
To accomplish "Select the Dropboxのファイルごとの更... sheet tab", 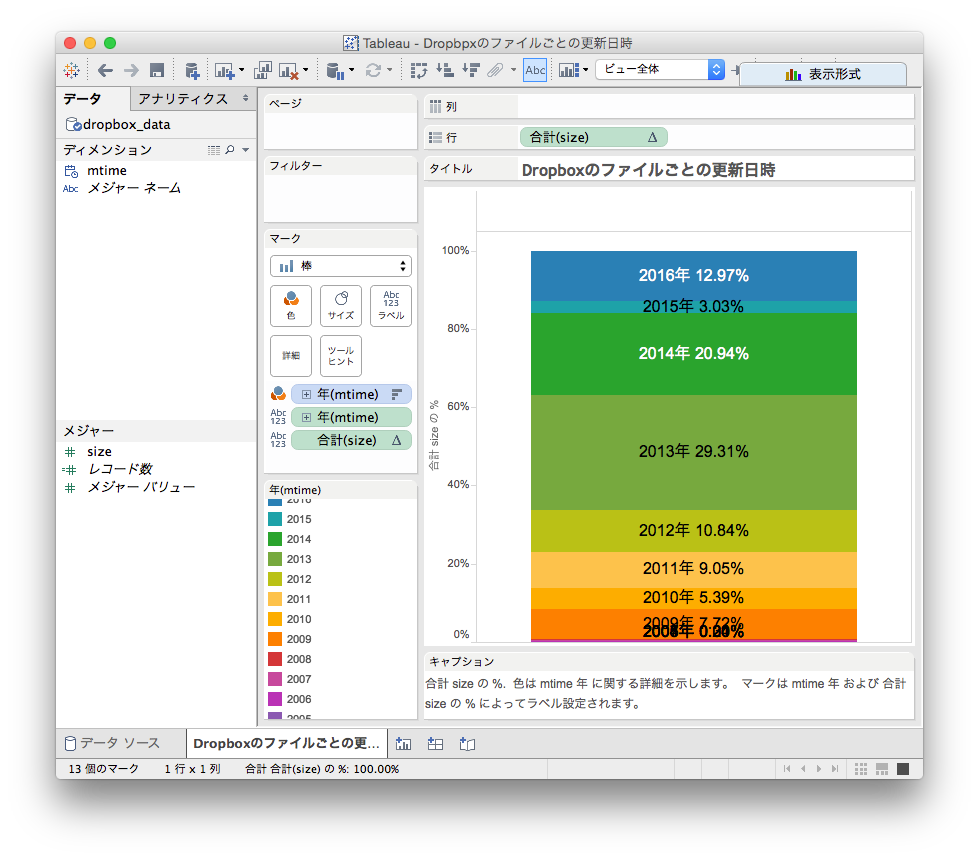I will point(286,743).
